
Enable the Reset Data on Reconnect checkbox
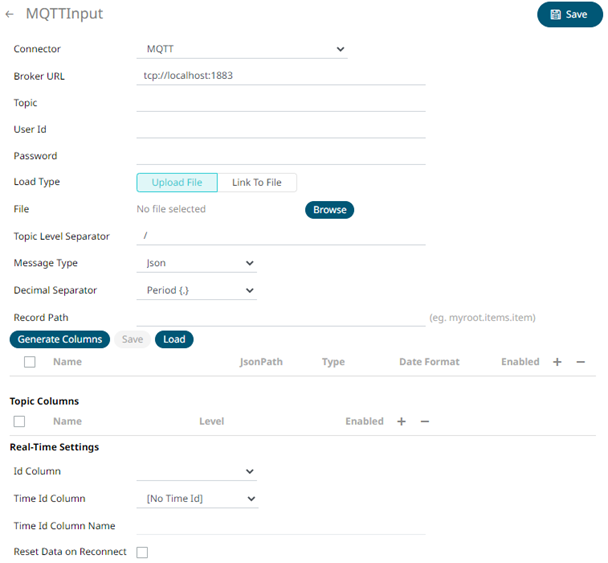point(142,552)
